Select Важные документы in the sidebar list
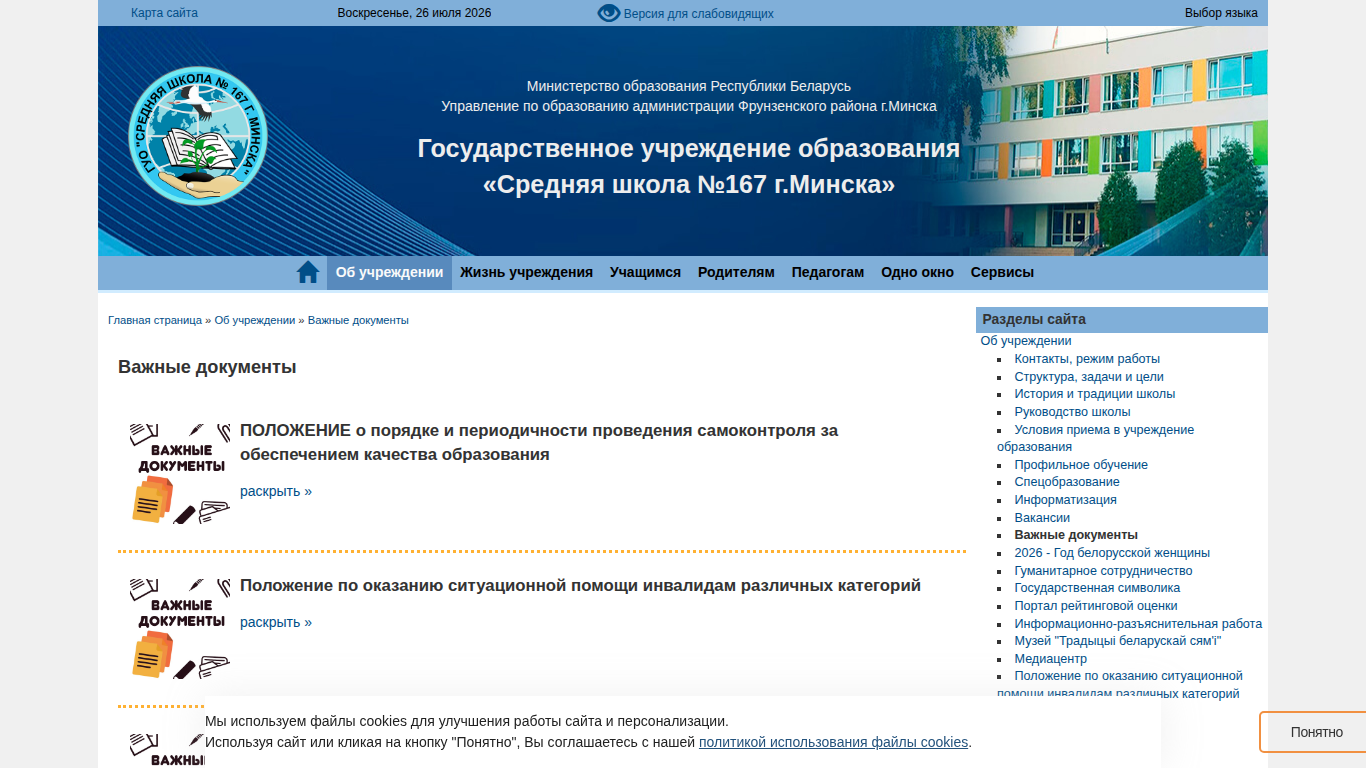Screen dimensions: 1366x768 point(1076,535)
